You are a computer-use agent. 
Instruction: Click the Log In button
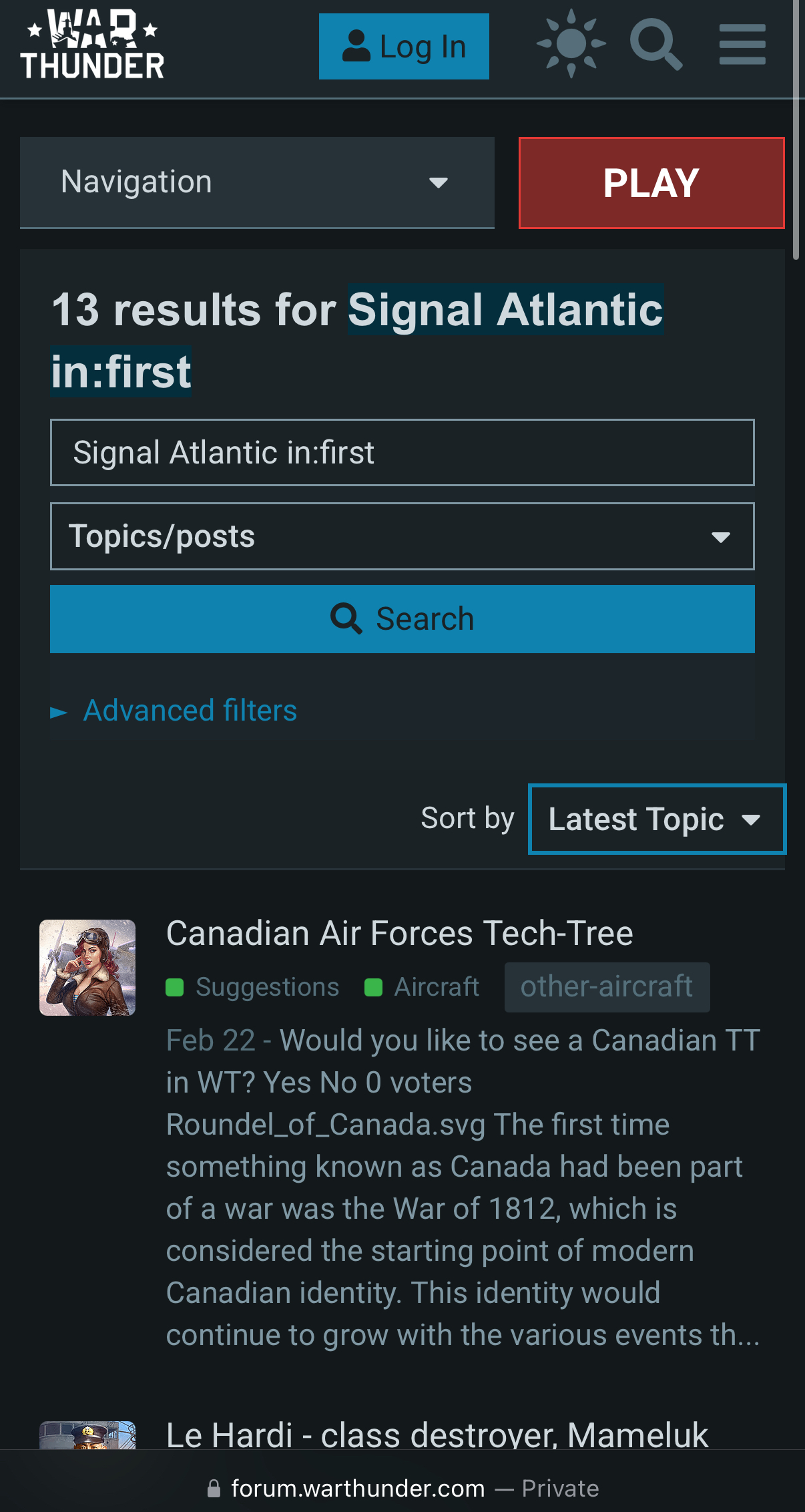point(404,47)
